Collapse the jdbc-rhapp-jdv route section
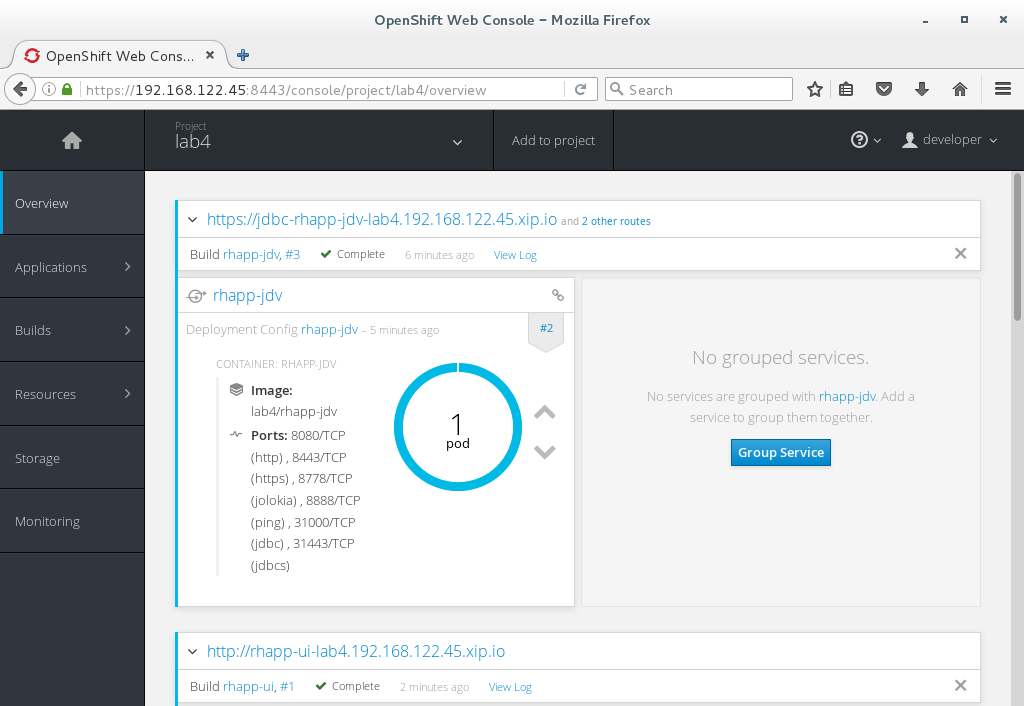Viewport: 1024px width, 706px height. pos(192,220)
